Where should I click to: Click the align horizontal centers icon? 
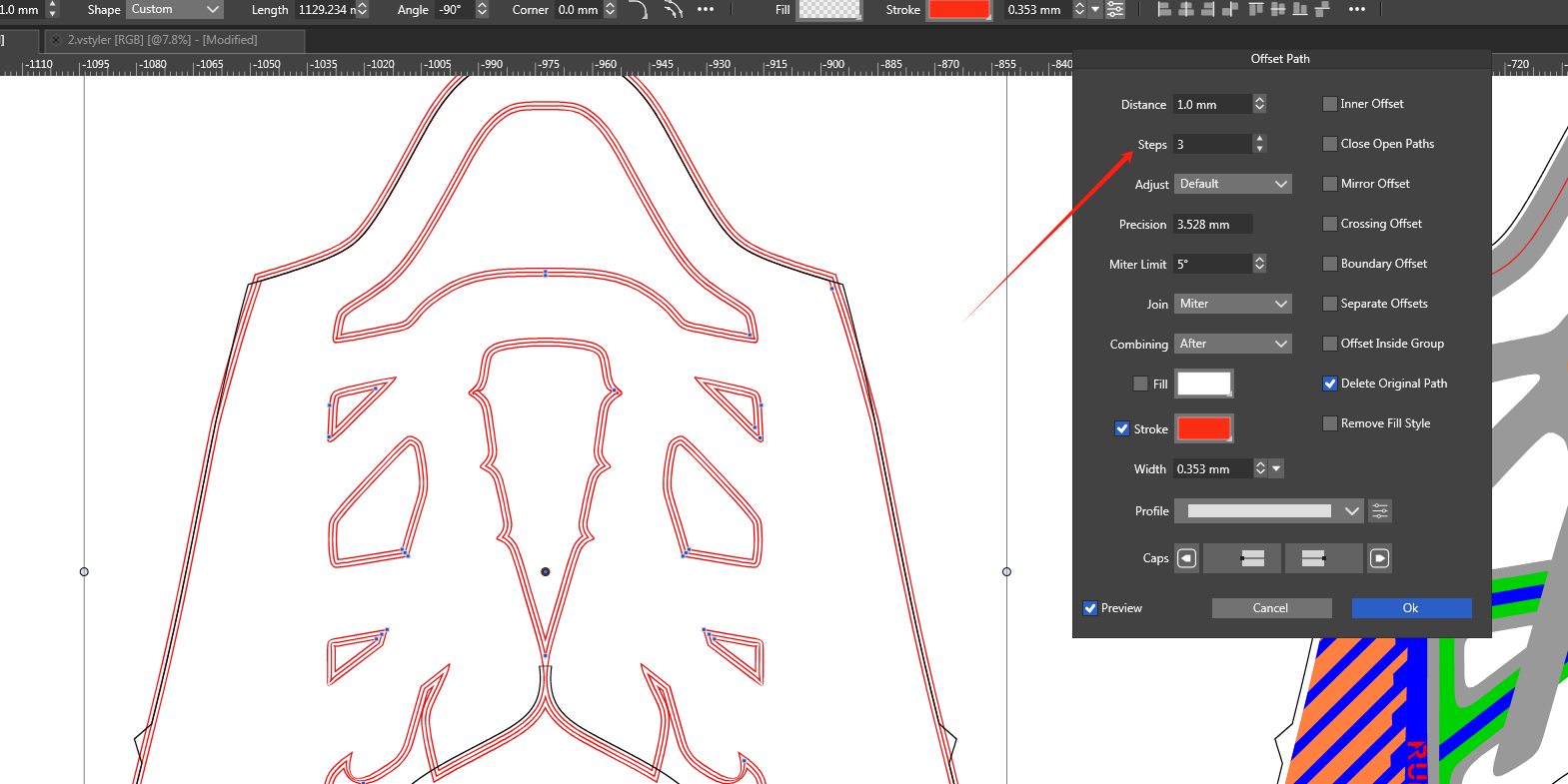(x=1186, y=10)
